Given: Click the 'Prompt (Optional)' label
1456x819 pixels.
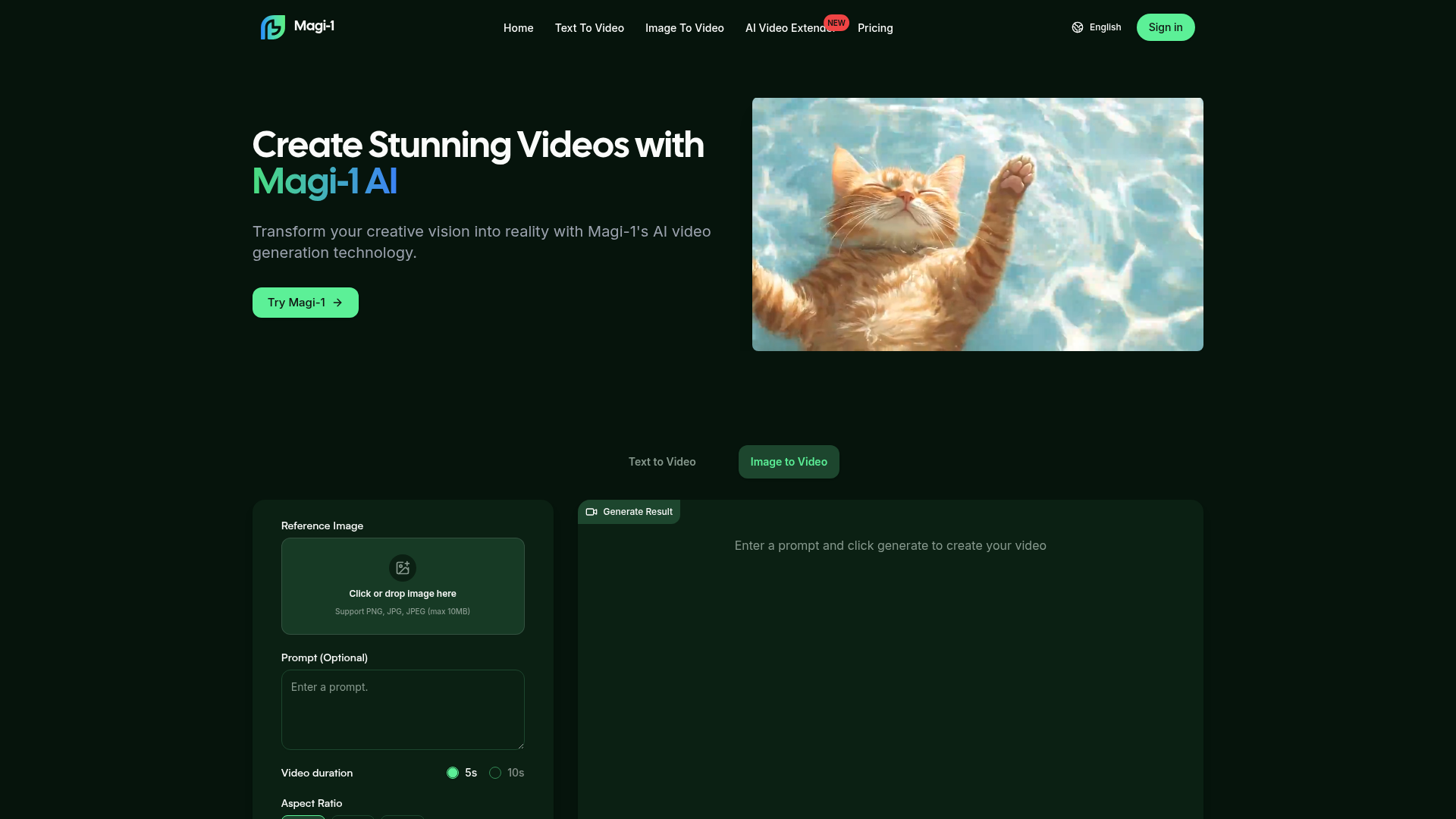Looking at the screenshot, I should [325, 657].
